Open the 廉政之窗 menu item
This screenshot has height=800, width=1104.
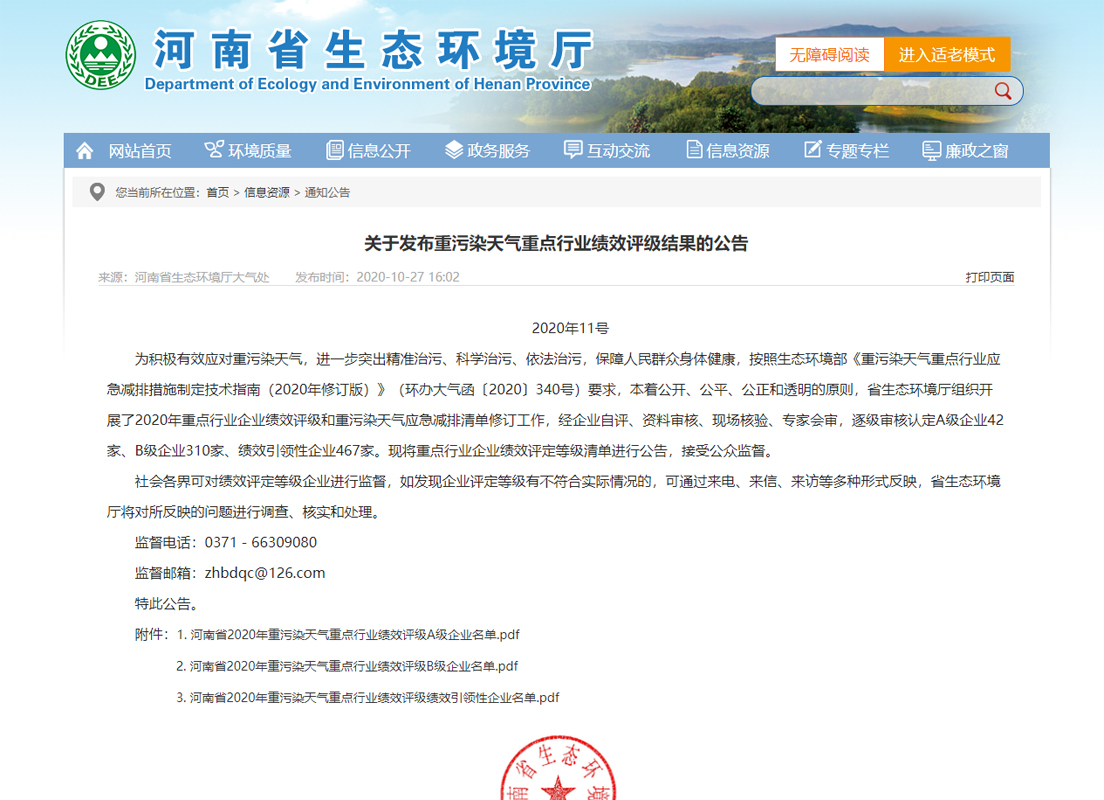(977, 151)
